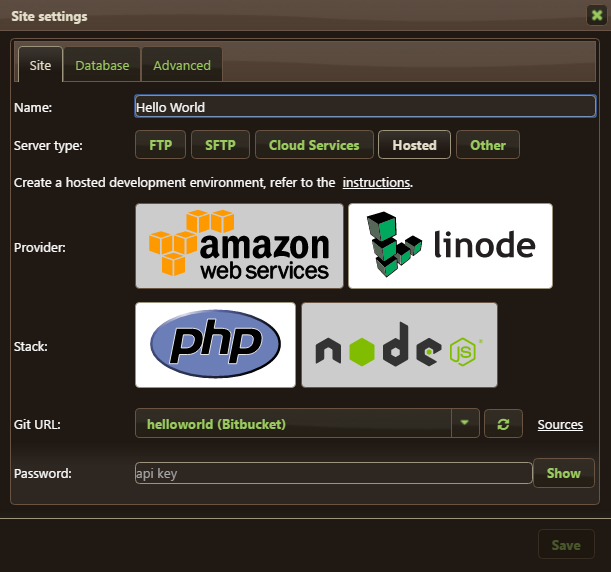Open the Sources link
The height and width of the screenshot is (572, 611).
560,424
